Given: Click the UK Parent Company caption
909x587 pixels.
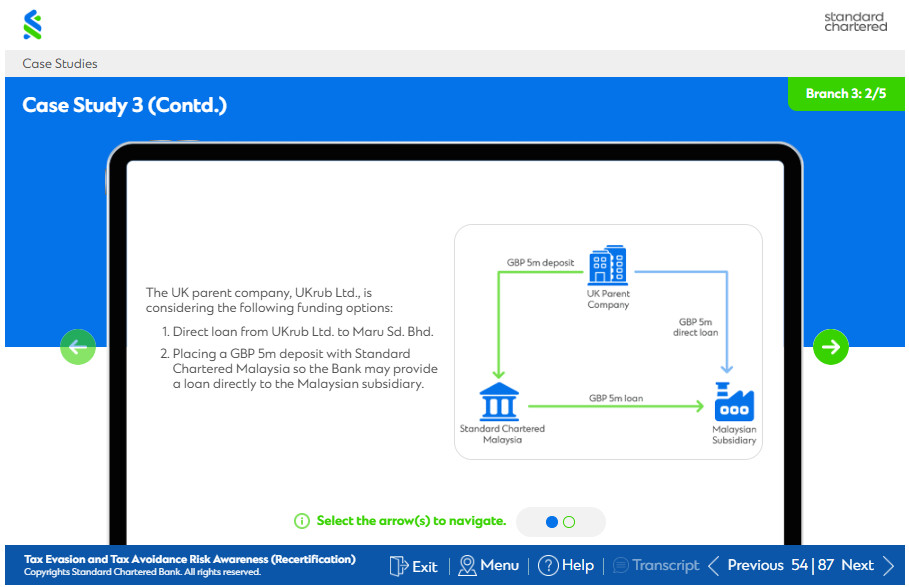Looking at the screenshot, I should (608, 299).
